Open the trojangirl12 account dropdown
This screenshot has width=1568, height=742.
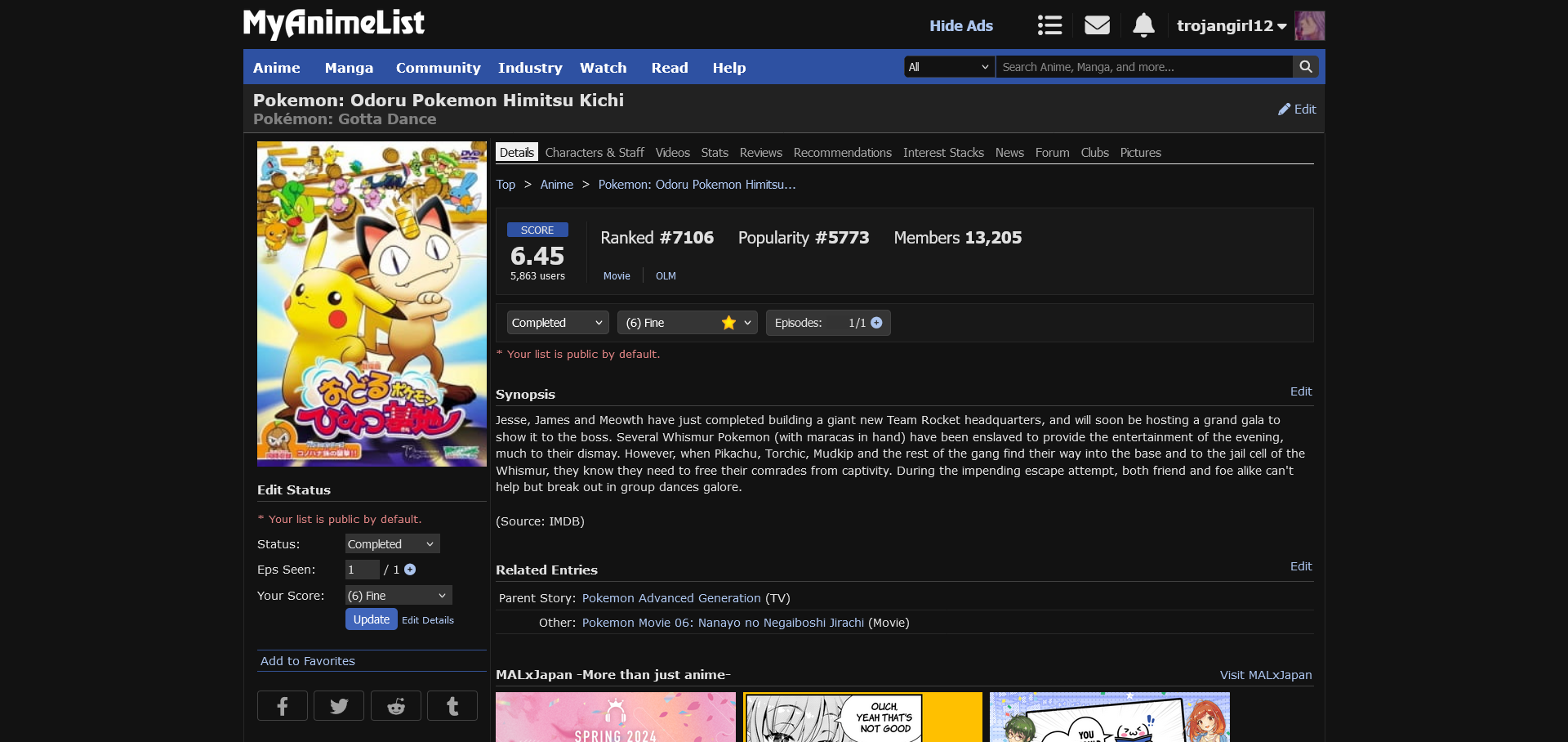(1232, 25)
